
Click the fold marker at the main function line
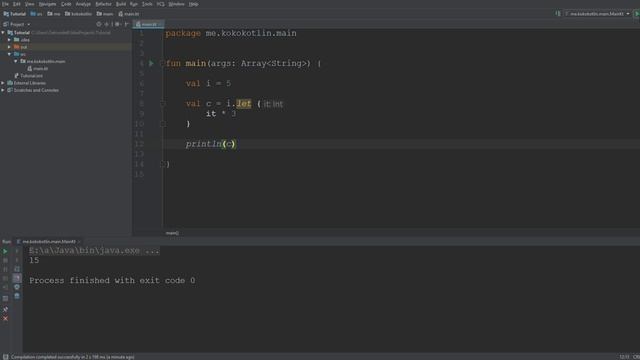(x=162, y=63)
